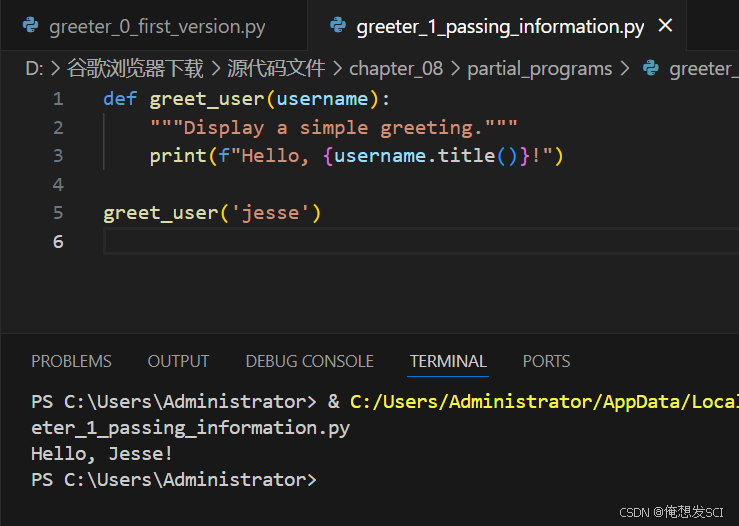739x526 pixels.
Task: Place cursor in empty line 6
Action: click(x=421, y=241)
